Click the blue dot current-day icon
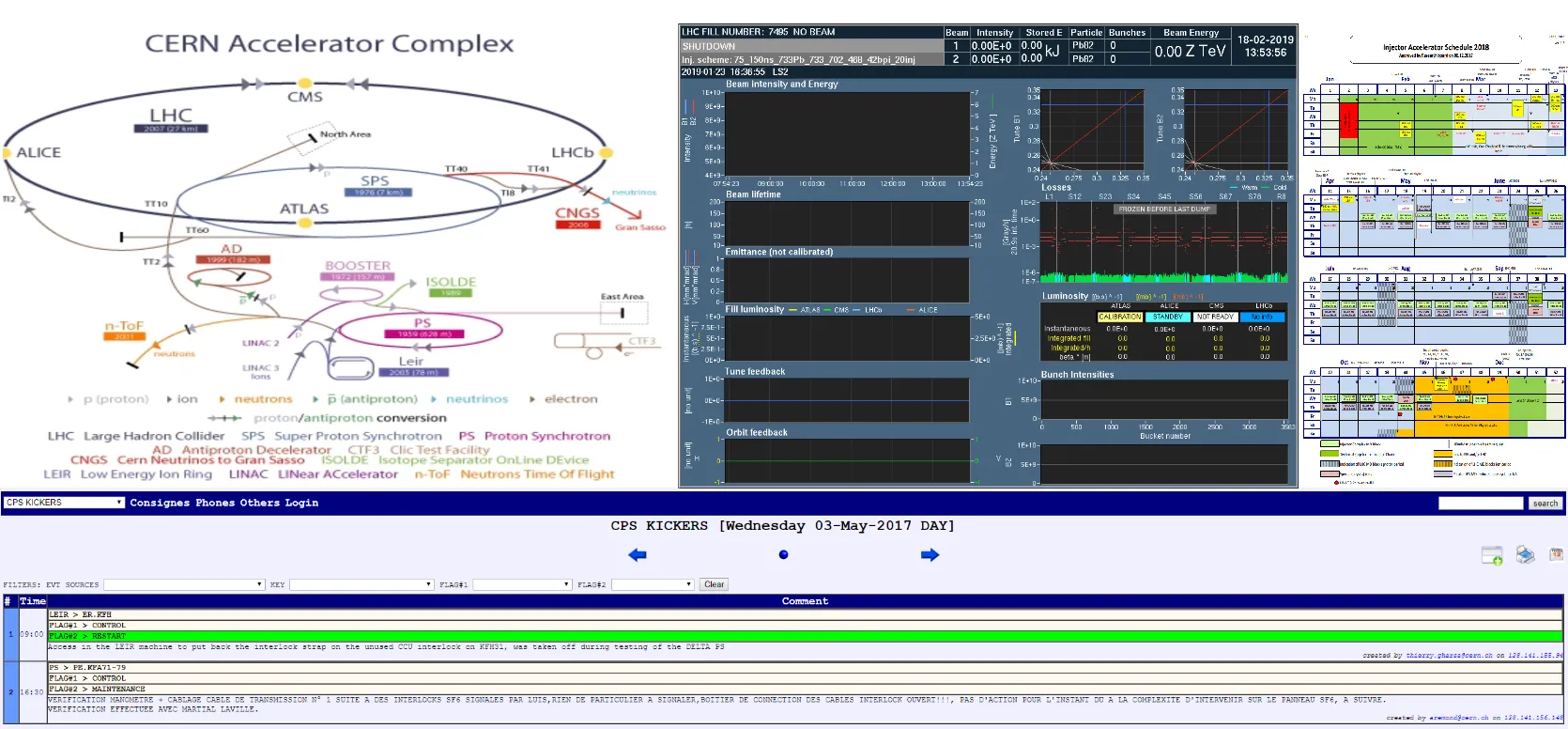 (783, 555)
